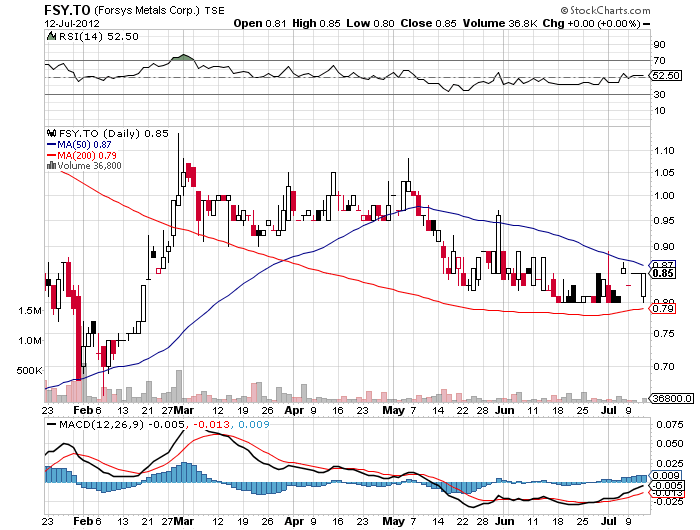Click the 0.85 last price tag
700x530 pixels.
click(x=662, y=273)
